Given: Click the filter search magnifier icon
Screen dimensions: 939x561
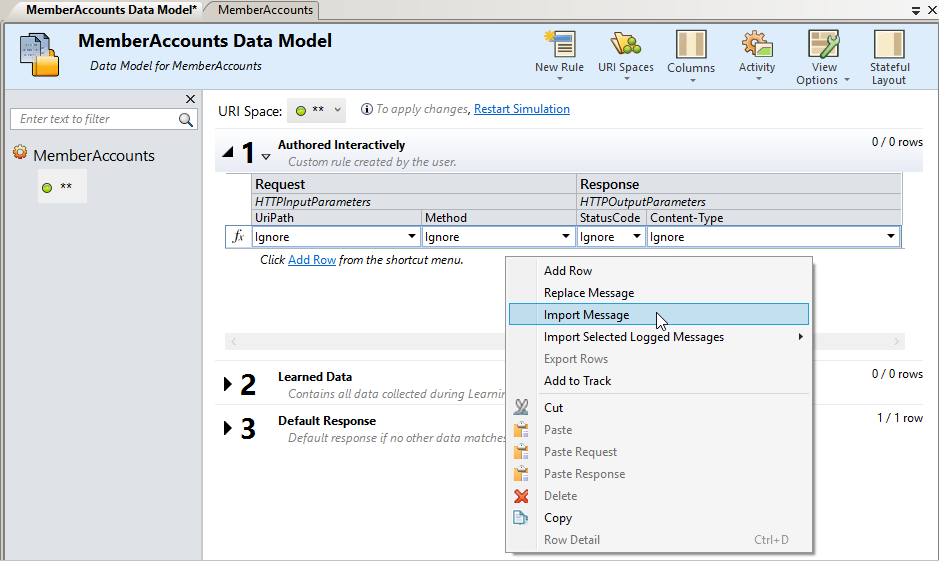Looking at the screenshot, I should pyautogui.click(x=186, y=119).
